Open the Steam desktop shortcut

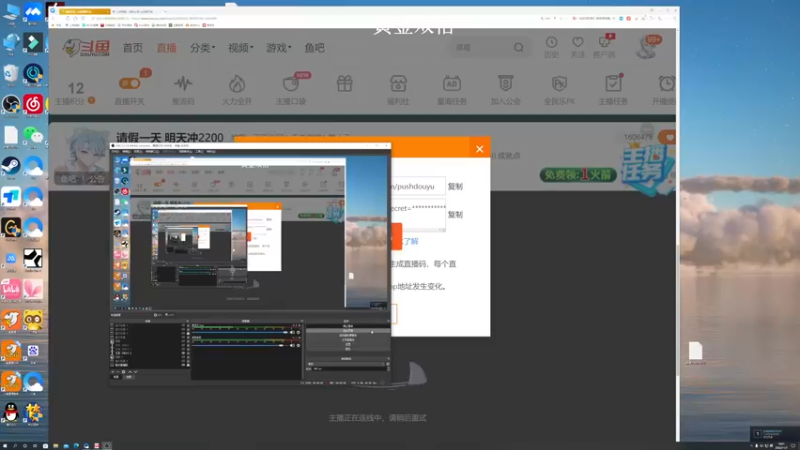tap(11, 167)
